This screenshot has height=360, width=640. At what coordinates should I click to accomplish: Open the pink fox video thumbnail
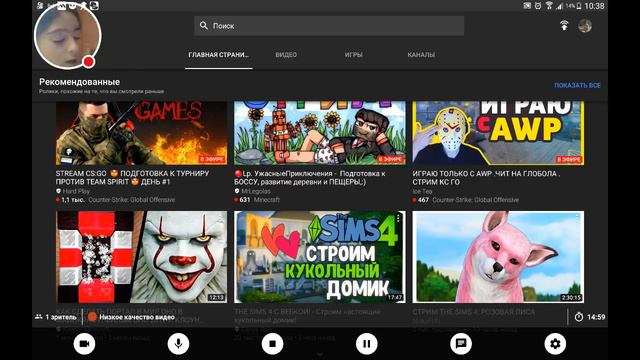498,257
